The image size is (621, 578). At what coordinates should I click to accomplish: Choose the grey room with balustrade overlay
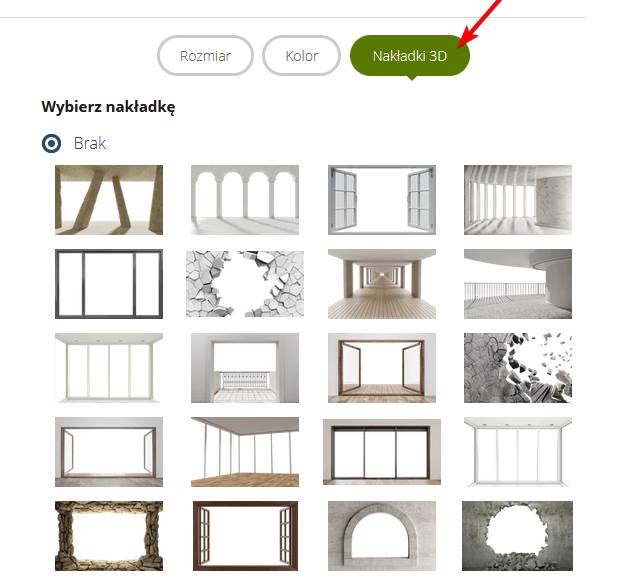coord(245,368)
